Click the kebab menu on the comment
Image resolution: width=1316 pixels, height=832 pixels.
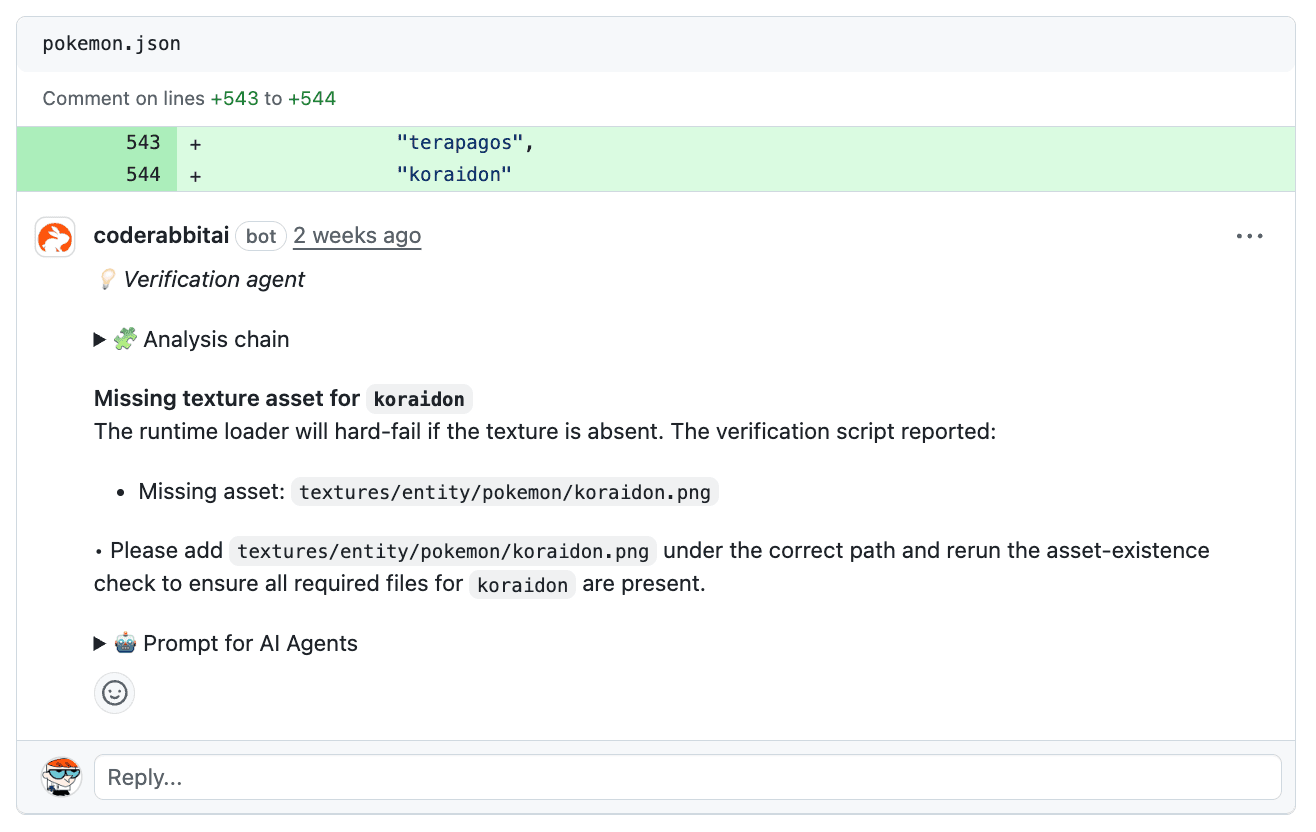[1250, 236]
